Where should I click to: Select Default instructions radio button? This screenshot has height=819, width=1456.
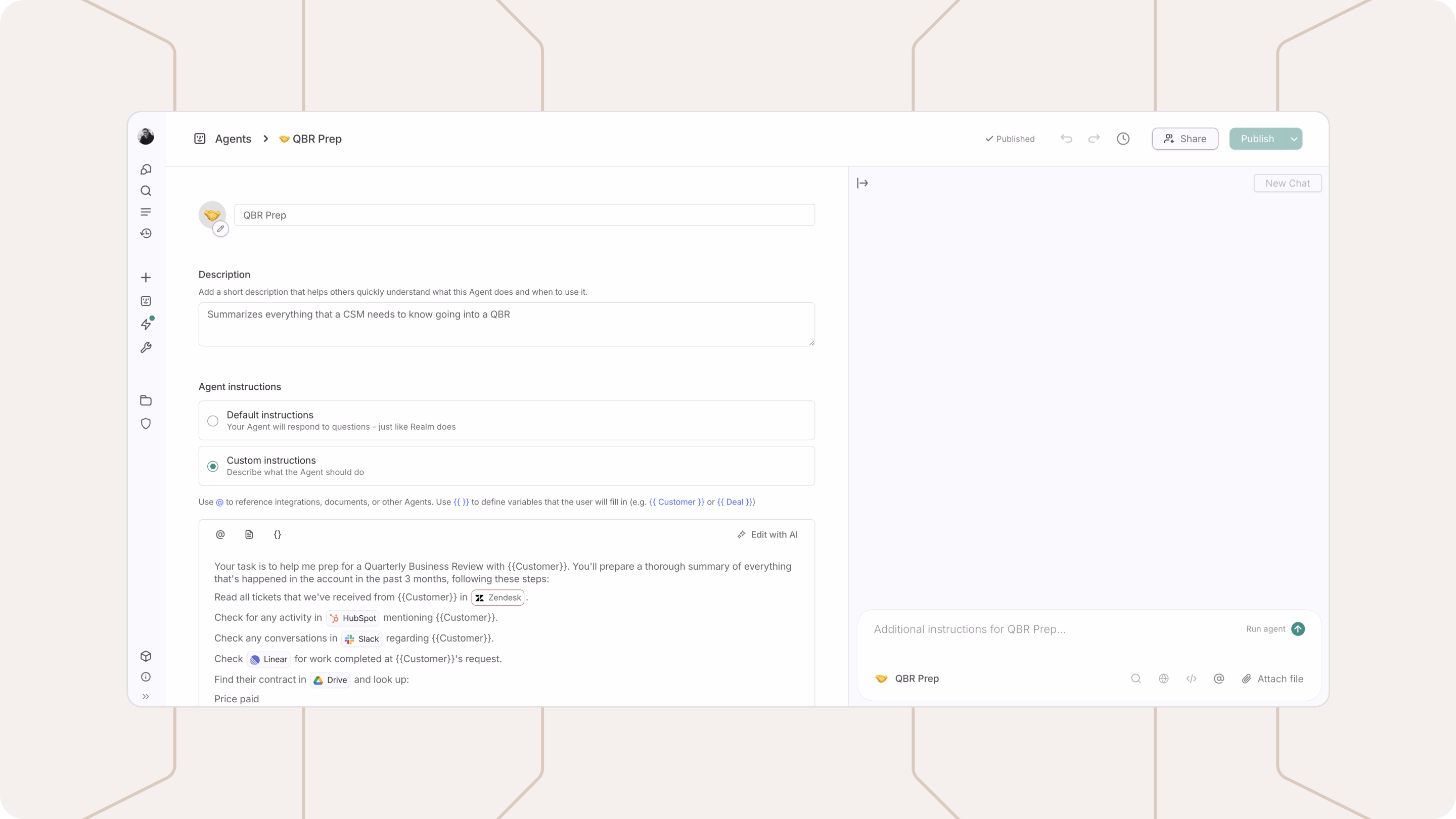pos(212,421)
